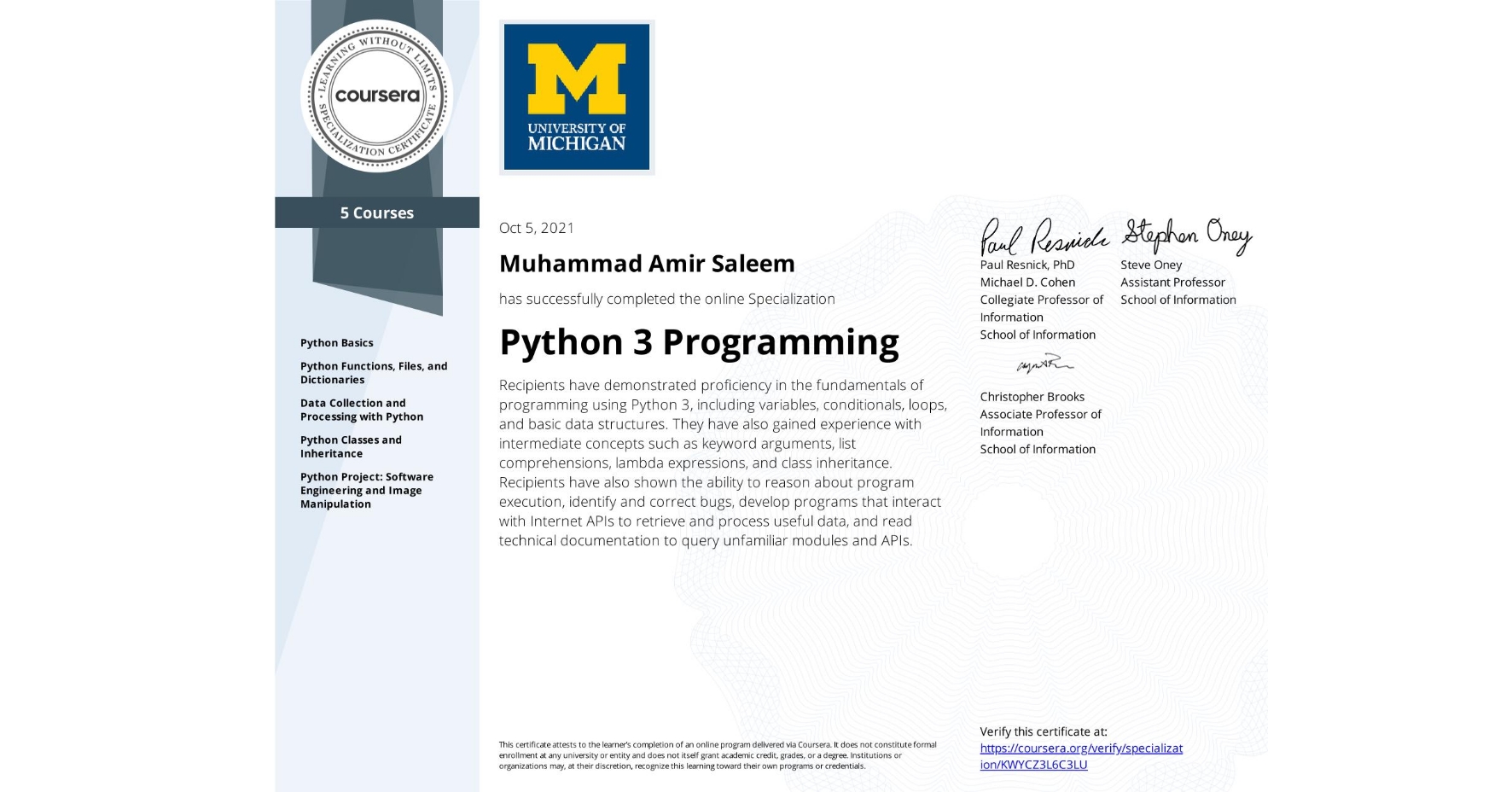Screen dimensions: 1512x792
Task: Click the Oct 5, 2021 date
Action: tap(537, 228)
